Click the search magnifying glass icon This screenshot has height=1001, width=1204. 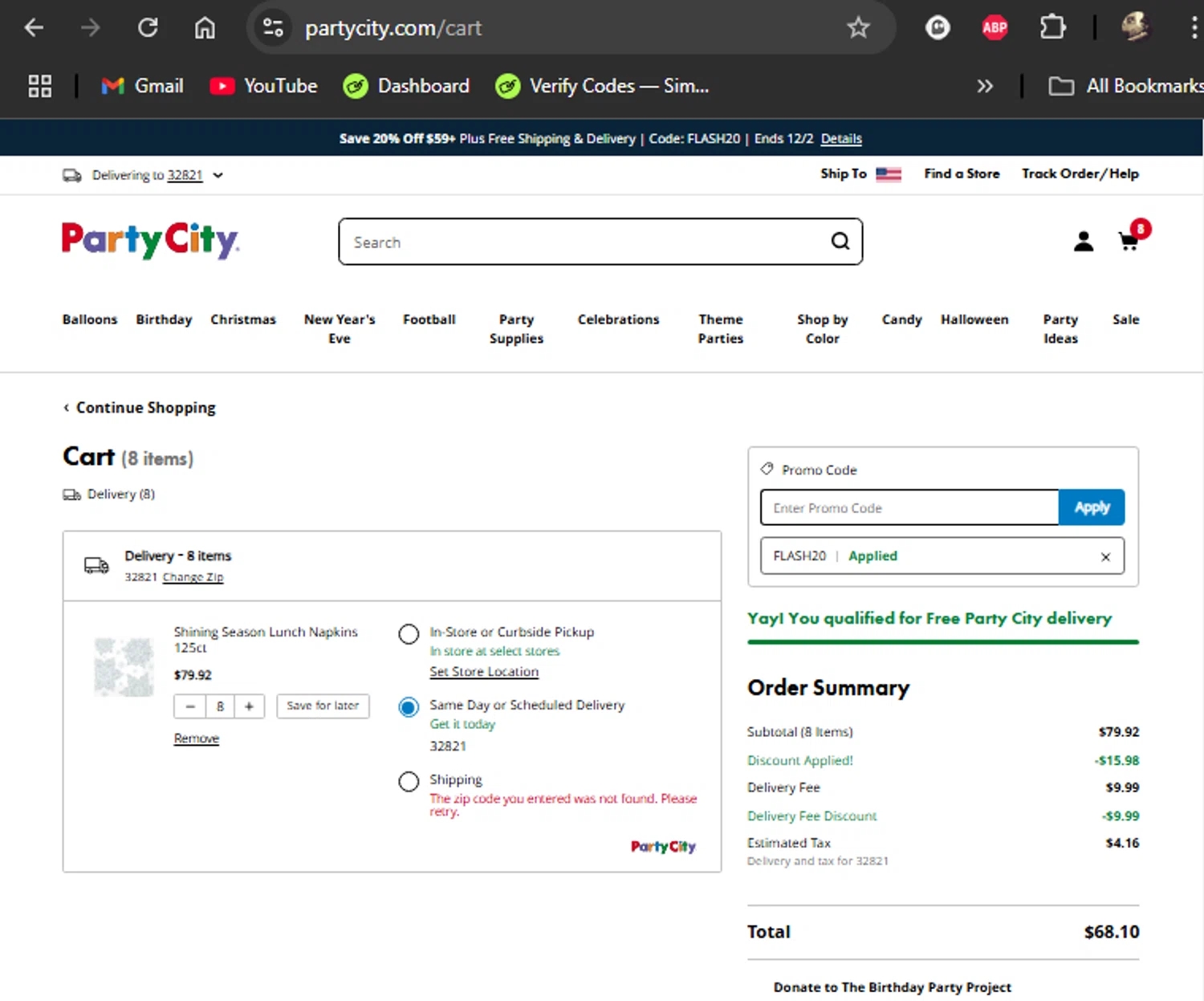[840, 241]
